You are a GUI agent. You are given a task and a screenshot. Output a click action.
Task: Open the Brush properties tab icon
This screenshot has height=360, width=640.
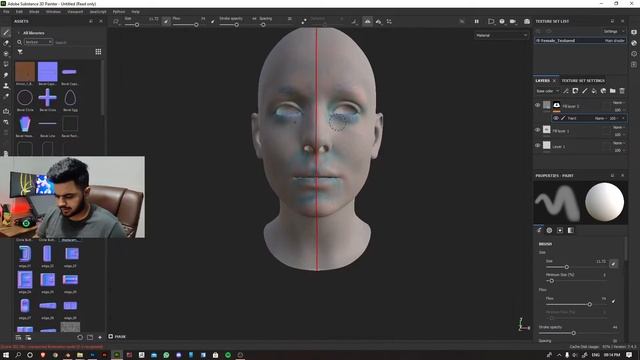coord(539,230)
